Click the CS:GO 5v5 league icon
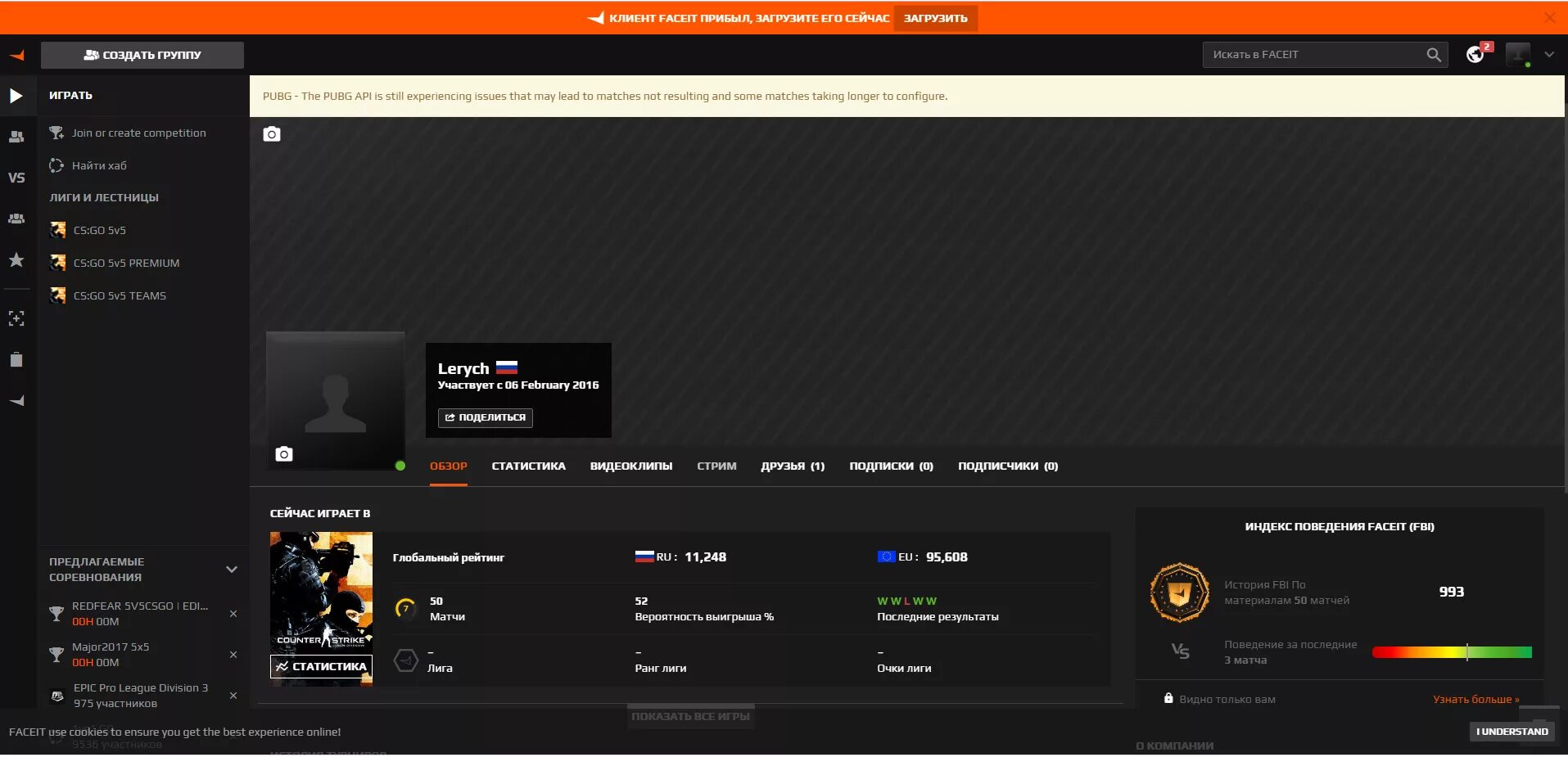This screenshot has width=1568, height=757. [57, 230]
